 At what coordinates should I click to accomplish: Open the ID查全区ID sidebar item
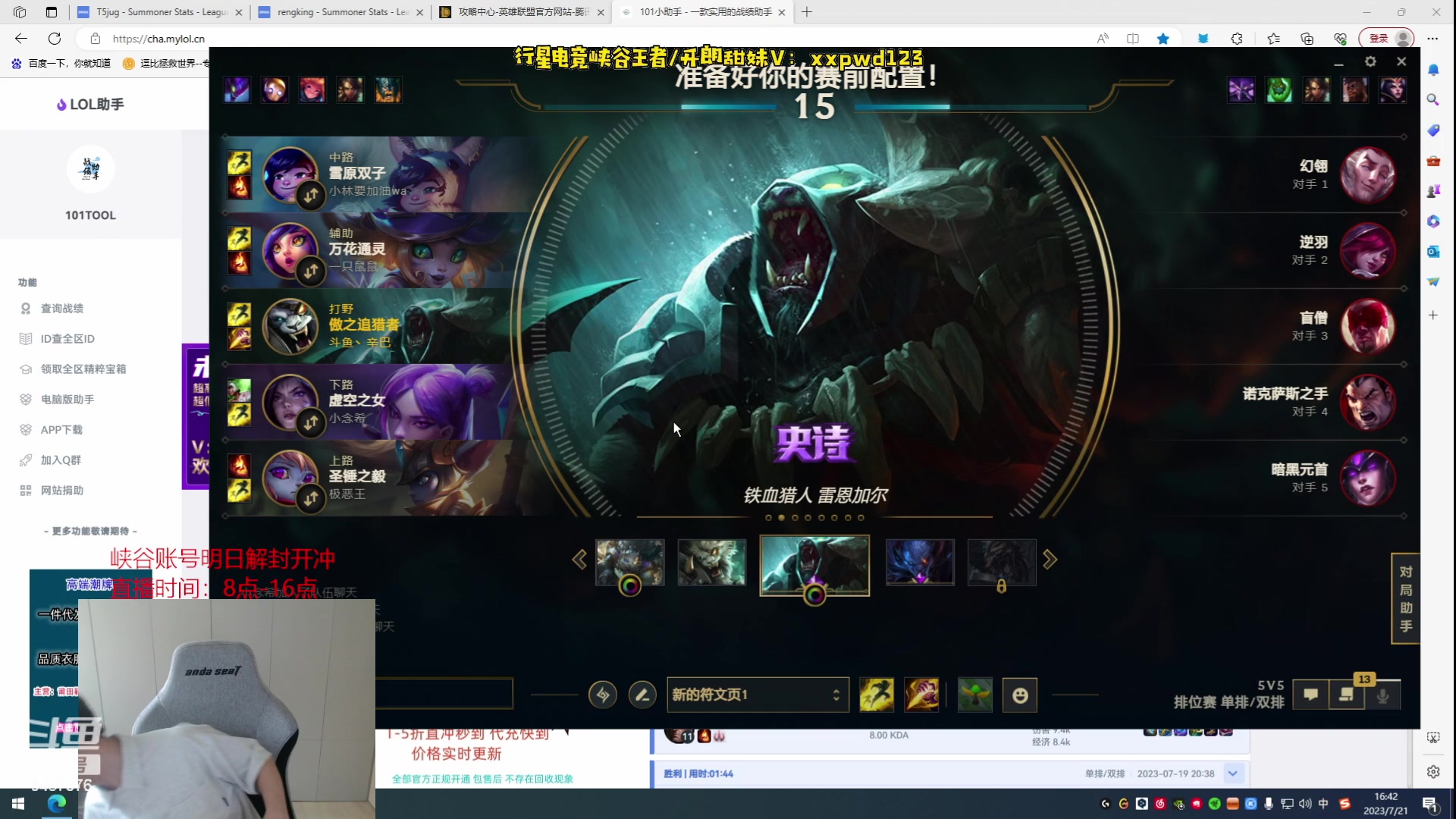point(67,339)
